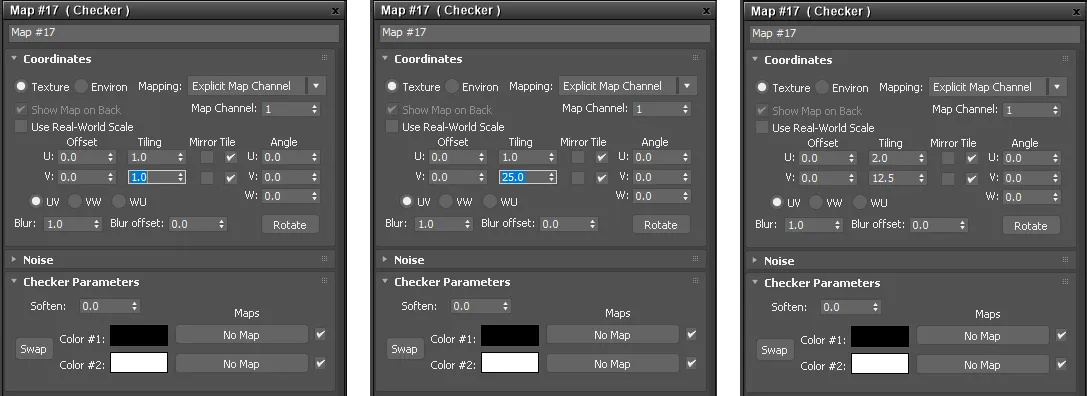Click Color #1 No Map button in left panel
1087x396 pixels.
[241, 335]
